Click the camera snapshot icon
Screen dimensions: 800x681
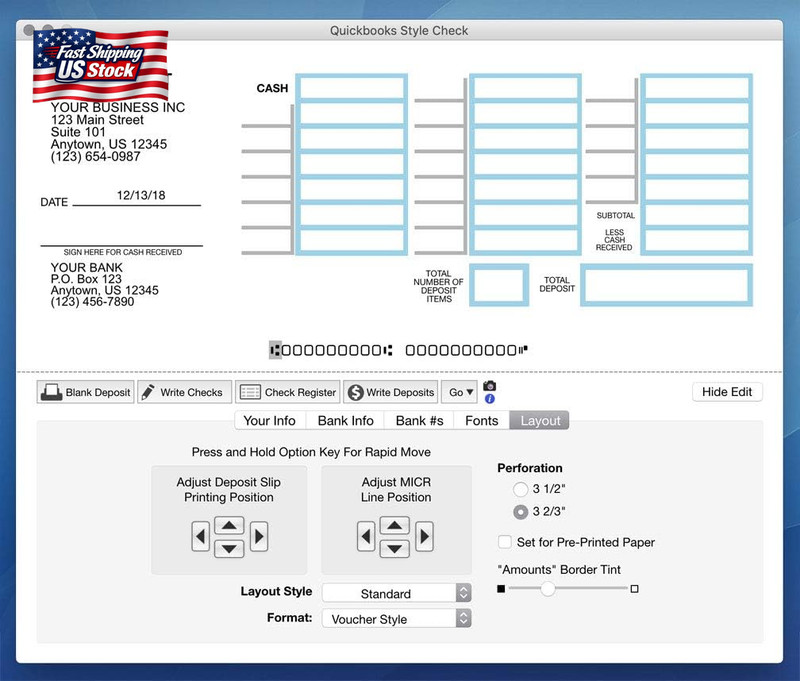(489, 386)
